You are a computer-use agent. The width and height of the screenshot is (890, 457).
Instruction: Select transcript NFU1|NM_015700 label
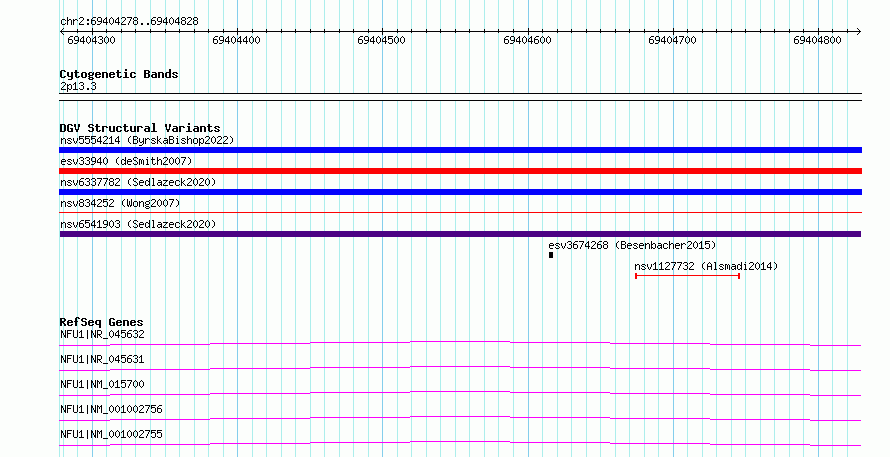tap(102, 384)
